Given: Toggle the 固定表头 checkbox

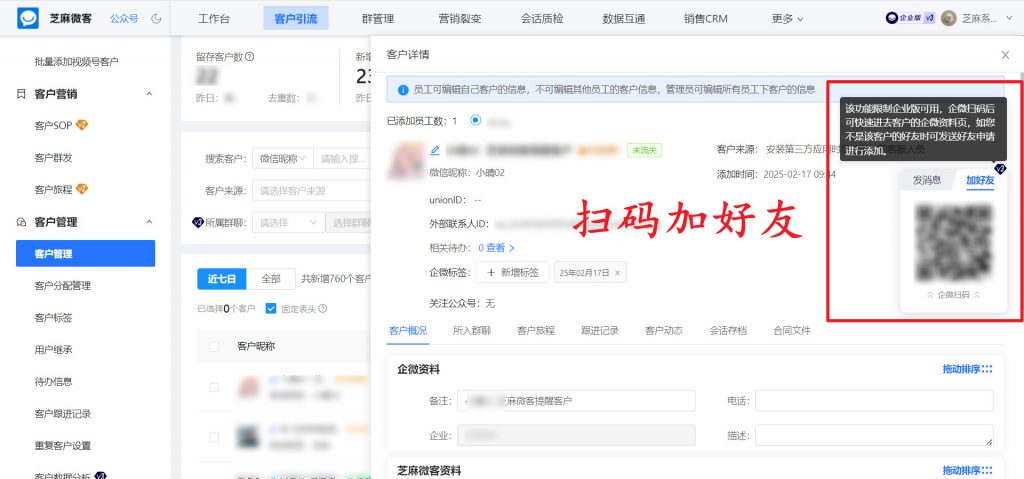Looking at the screenshot, I should pyautogui.click(x=271, y=308).
